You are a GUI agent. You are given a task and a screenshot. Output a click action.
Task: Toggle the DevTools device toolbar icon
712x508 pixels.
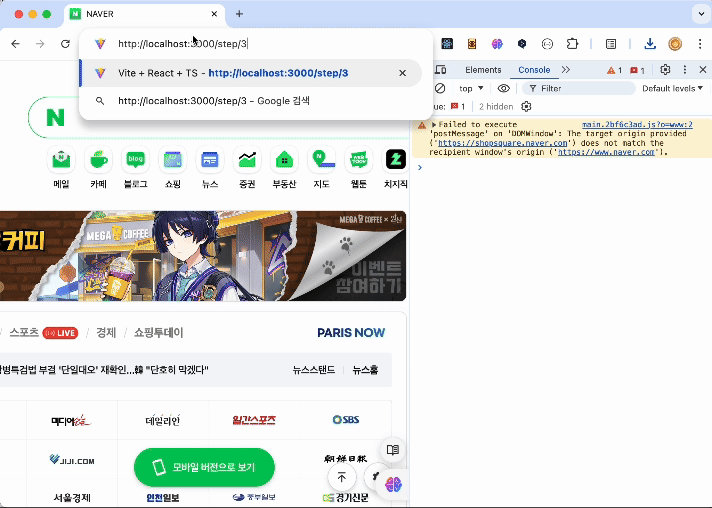point(440,70)
